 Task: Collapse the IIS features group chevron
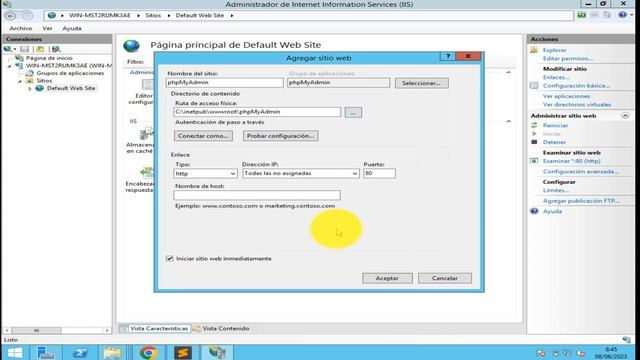(509, 121)
